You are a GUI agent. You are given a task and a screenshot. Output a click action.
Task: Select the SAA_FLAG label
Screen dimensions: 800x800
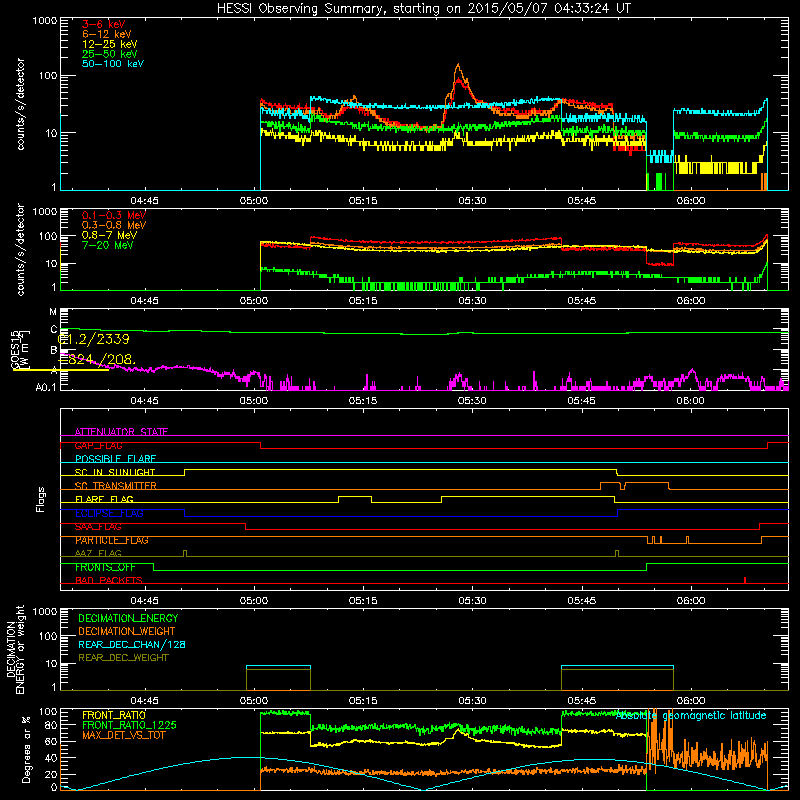[x=98, y=527]
